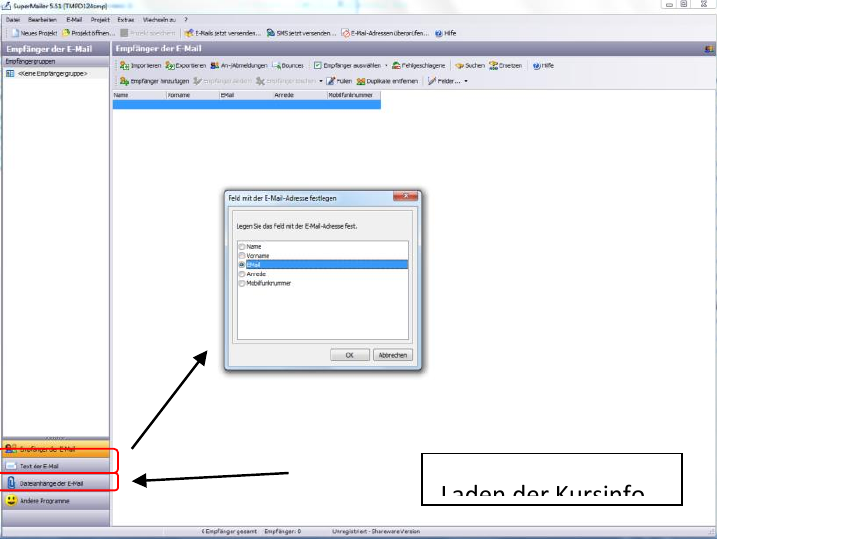Click the Empfängergruppen panel header
845x545 pixels.
click(x=56, y=61)
